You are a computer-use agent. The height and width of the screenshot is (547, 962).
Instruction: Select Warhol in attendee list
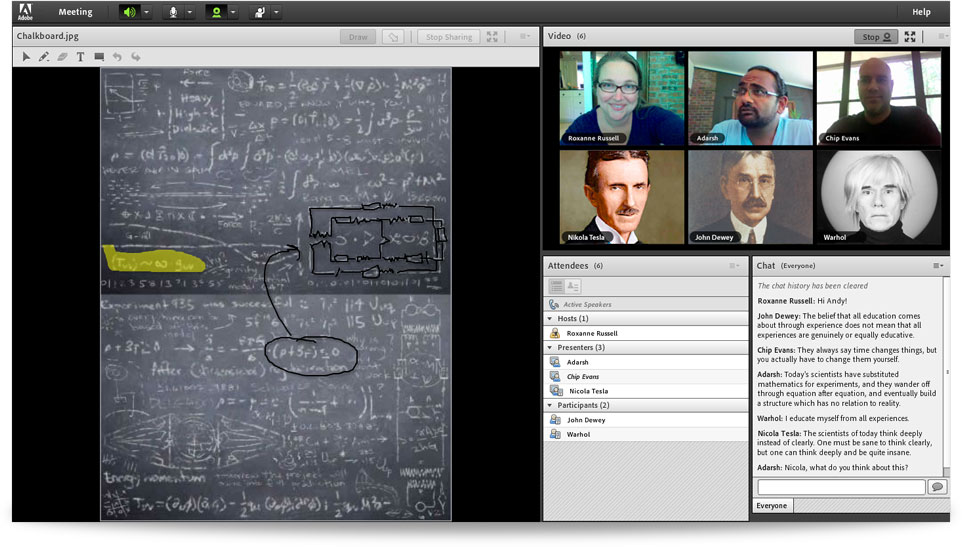(x=645, y=434)
